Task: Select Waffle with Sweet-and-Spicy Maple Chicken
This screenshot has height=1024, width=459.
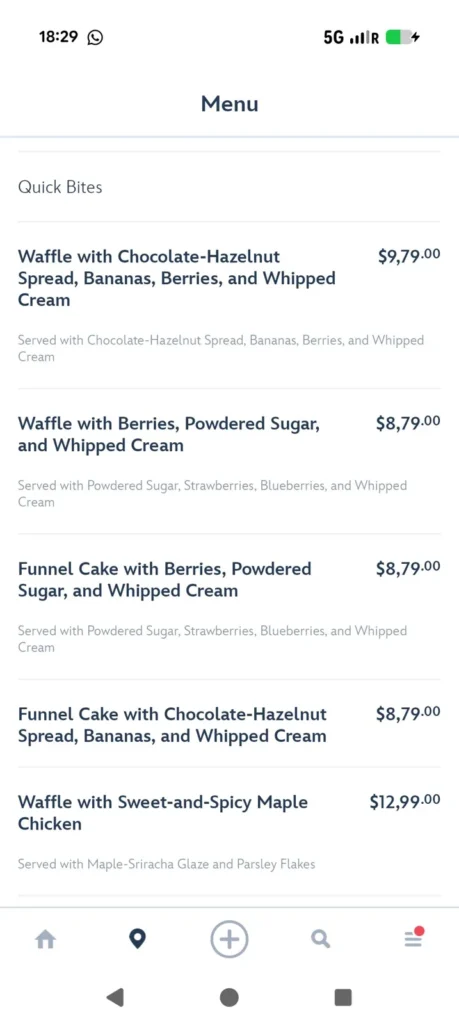Action: (x=229, y=831)
